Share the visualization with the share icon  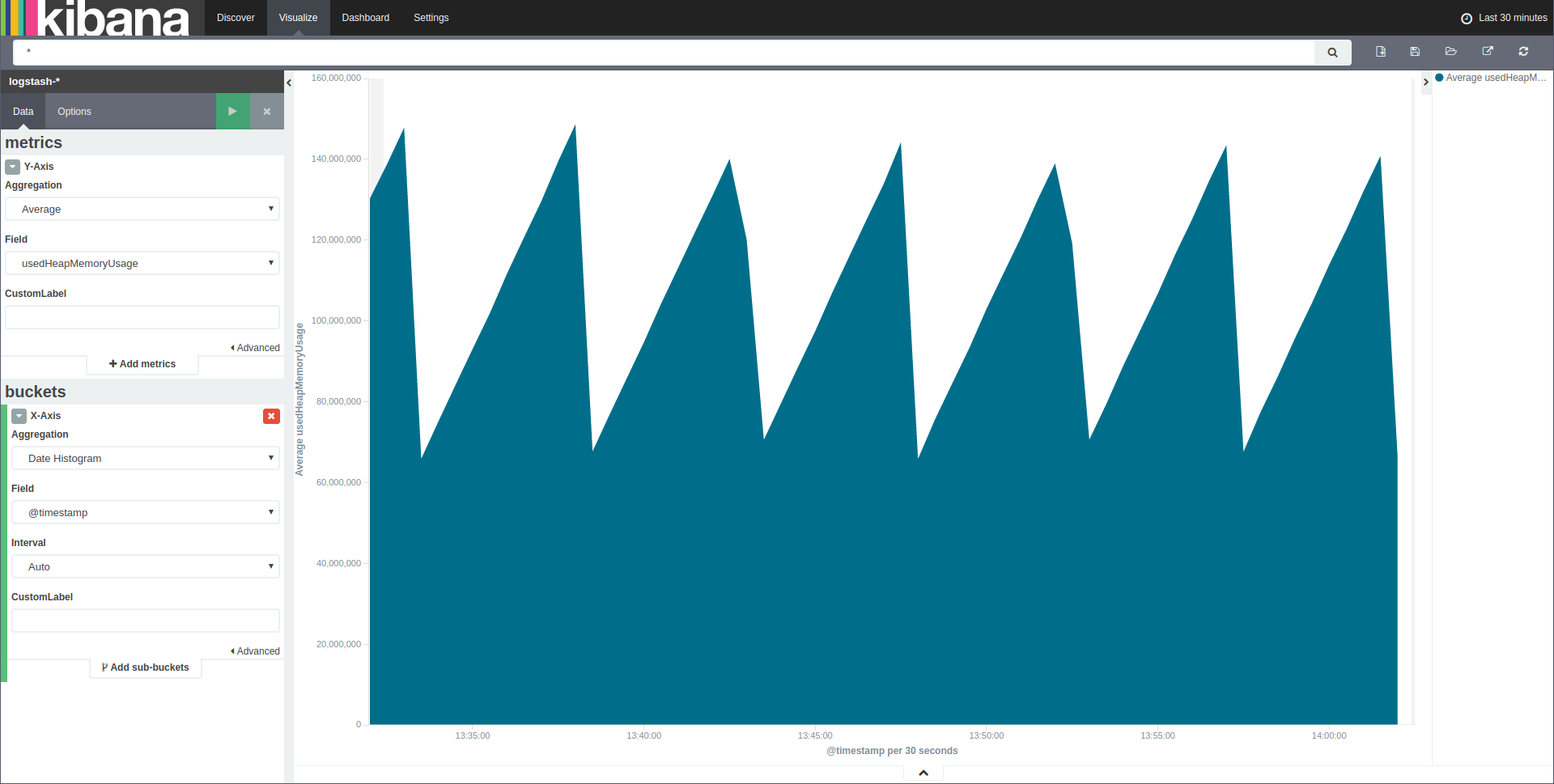(1487, 52)
